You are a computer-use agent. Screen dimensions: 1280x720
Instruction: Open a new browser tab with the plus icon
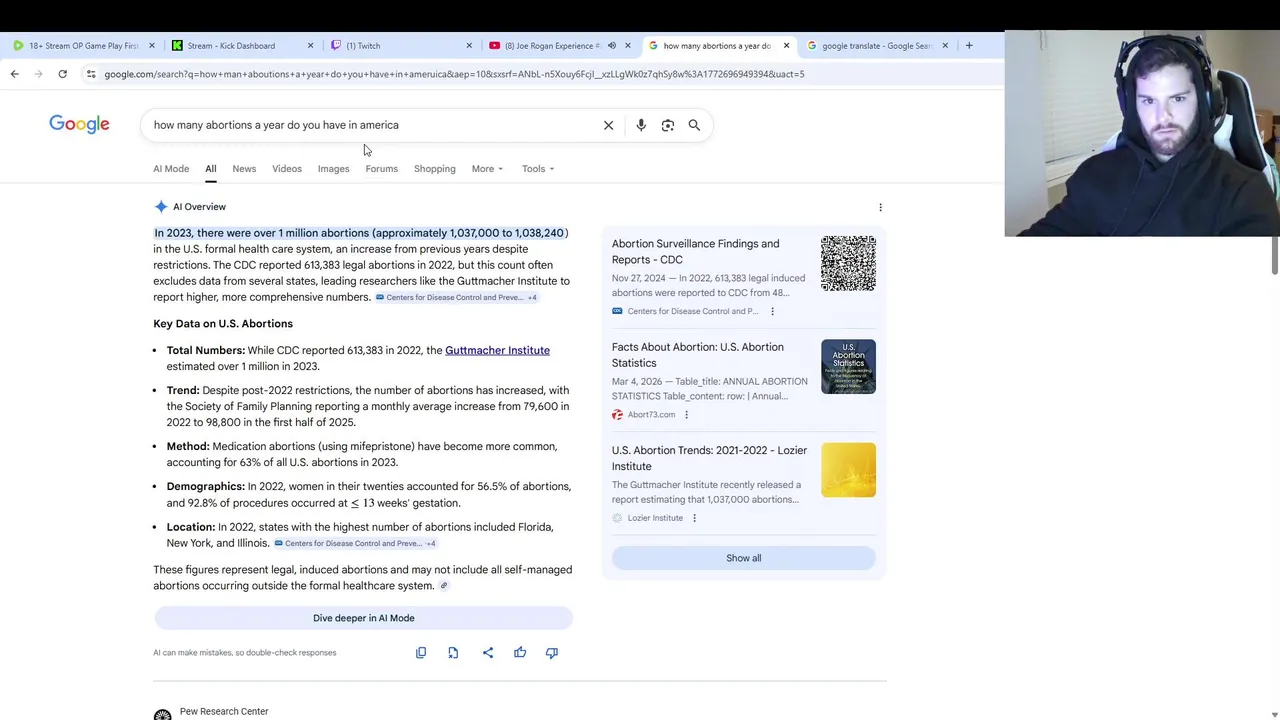point(969,45)
